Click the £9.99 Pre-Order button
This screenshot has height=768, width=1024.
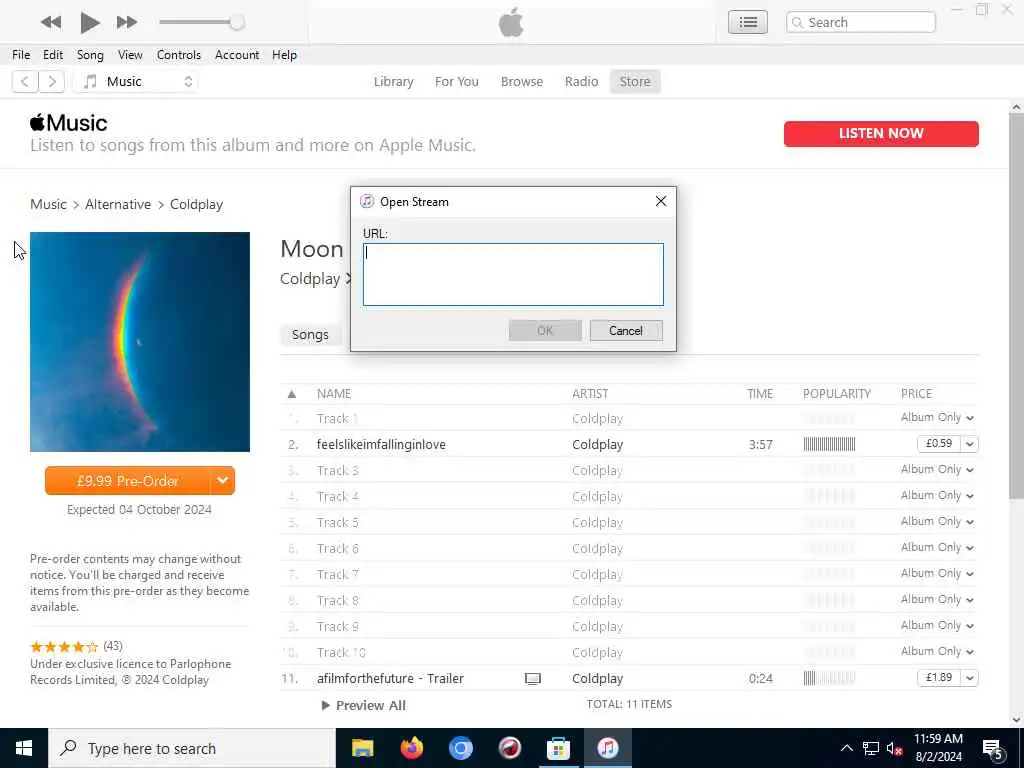[x=127, y=481]
